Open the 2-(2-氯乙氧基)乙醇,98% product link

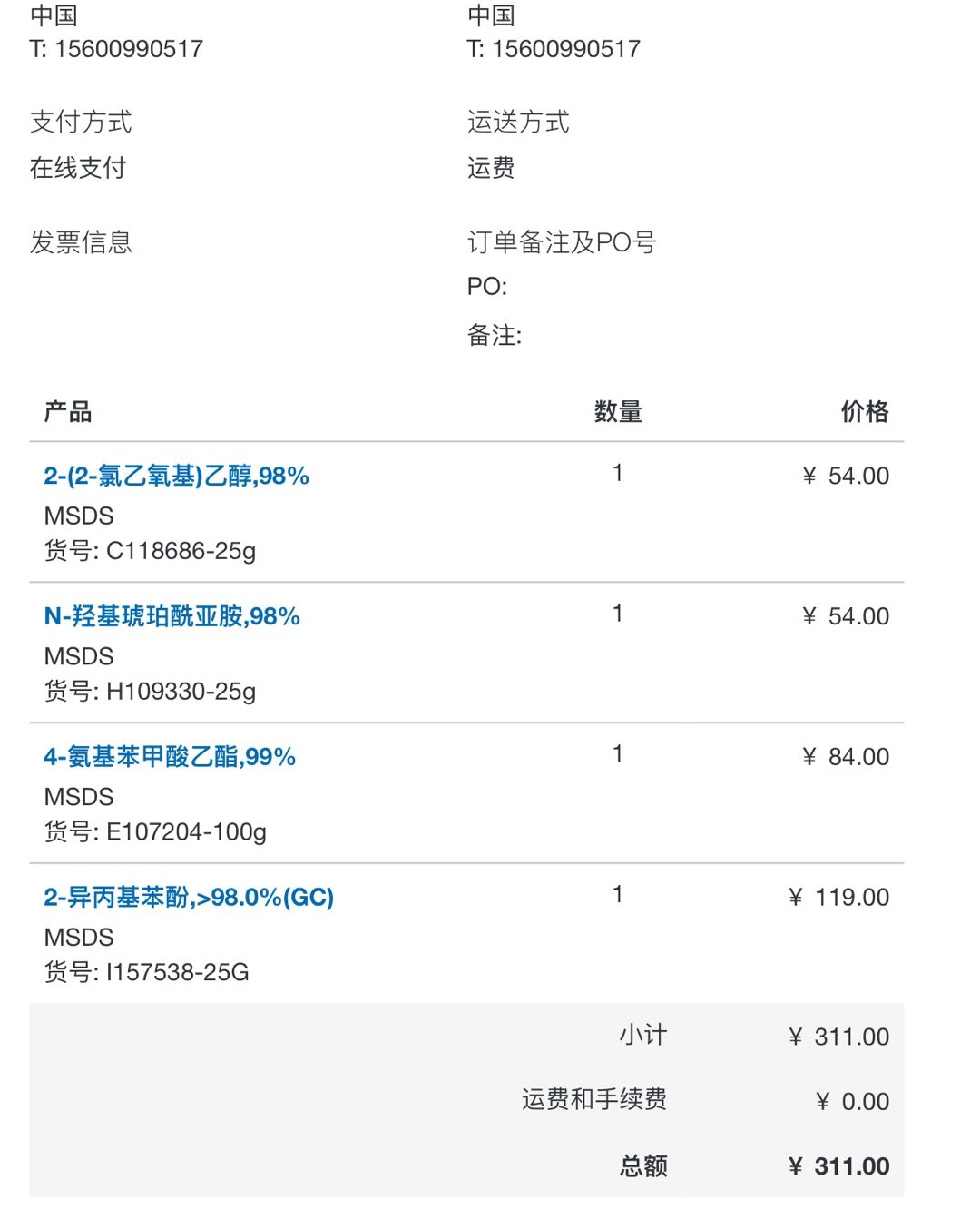(176, 476)
